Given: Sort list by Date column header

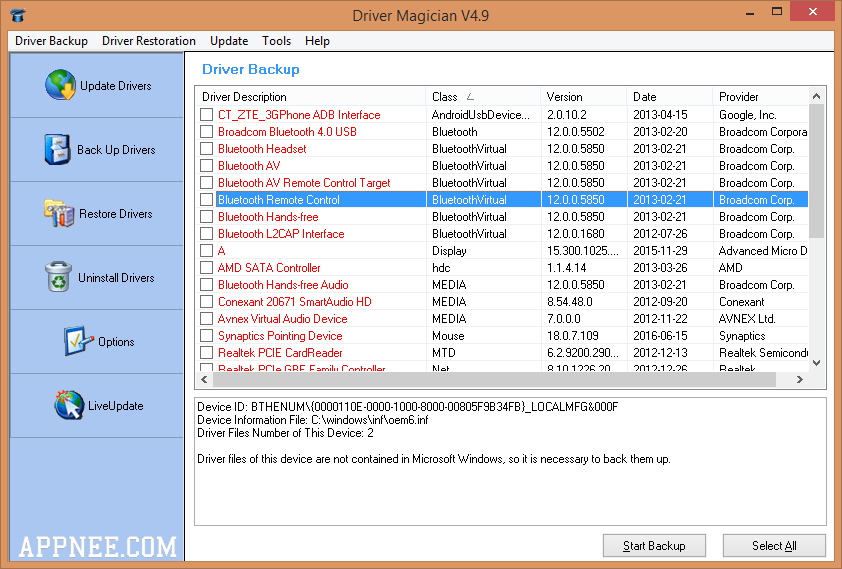Looking at the screenshot, I should coord(669,97).
